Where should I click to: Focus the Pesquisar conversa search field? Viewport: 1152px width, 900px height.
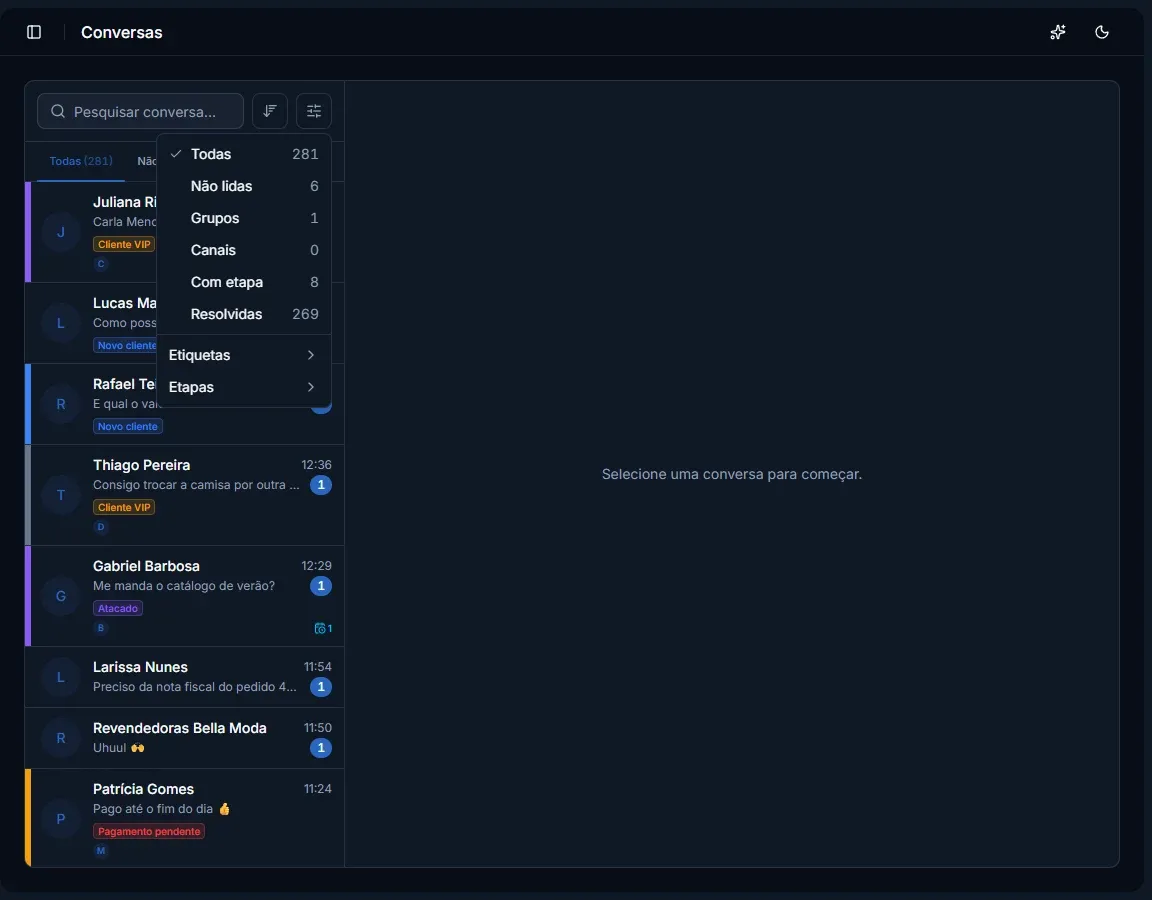(140, 111)
